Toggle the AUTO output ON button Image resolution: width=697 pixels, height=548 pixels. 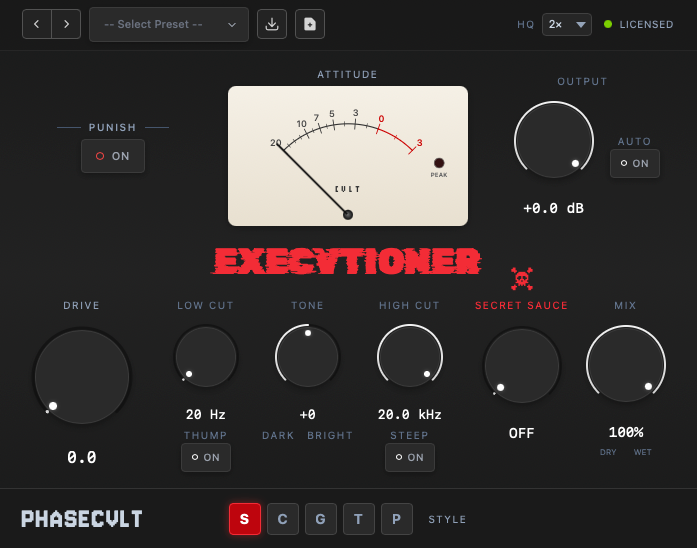pyautogui.click(x=635, y=164)
